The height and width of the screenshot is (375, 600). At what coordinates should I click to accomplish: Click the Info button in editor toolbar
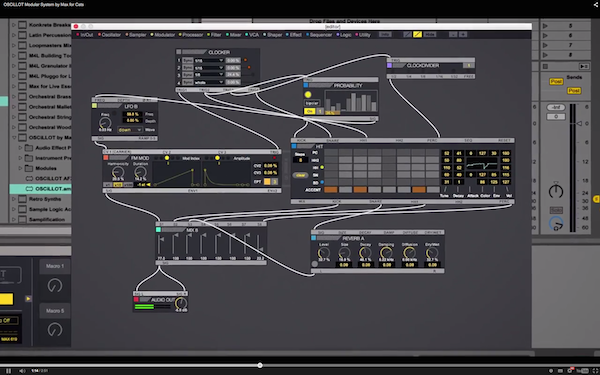click(385, 34)
